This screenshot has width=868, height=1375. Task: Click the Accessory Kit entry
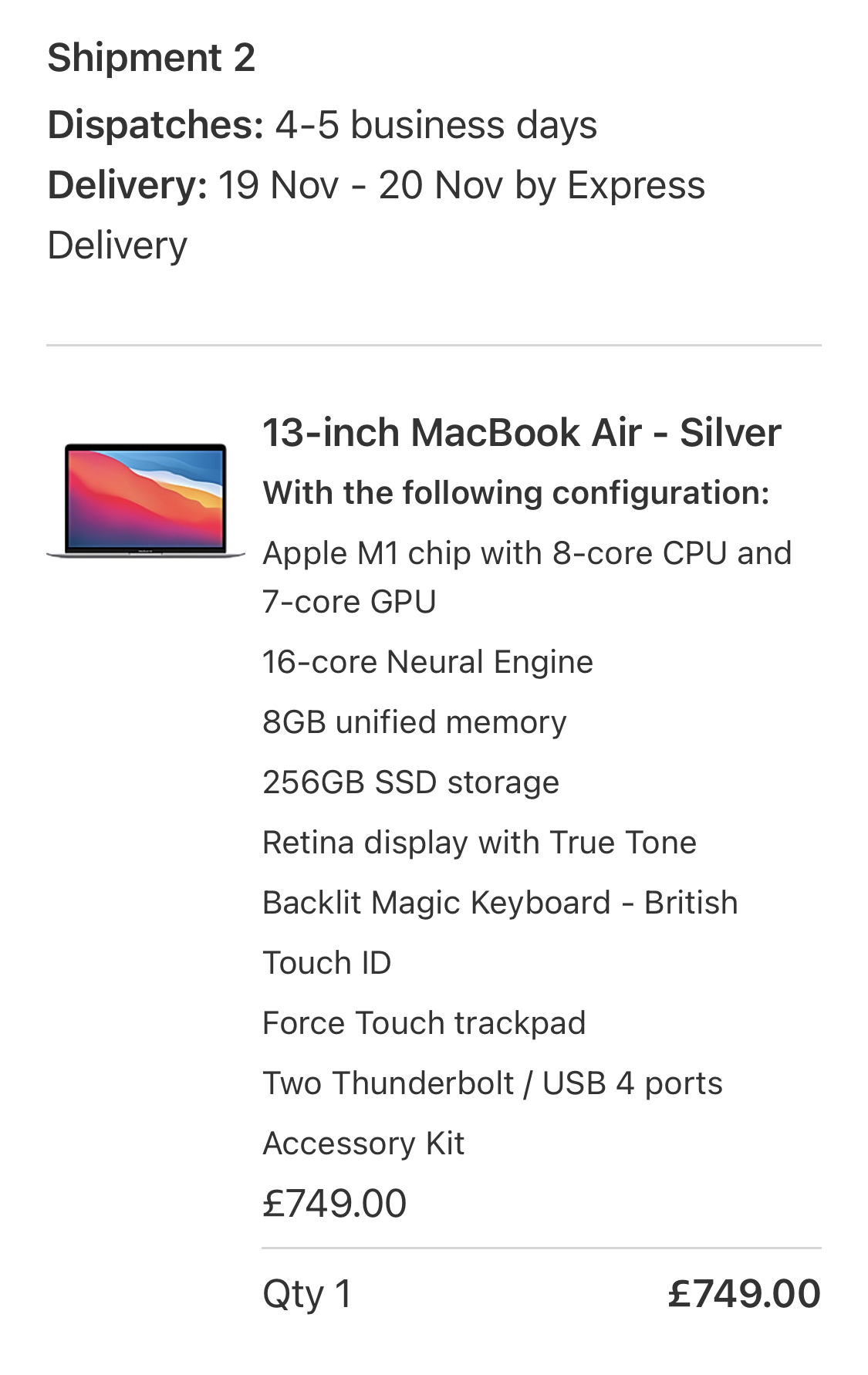point(363,1144)
